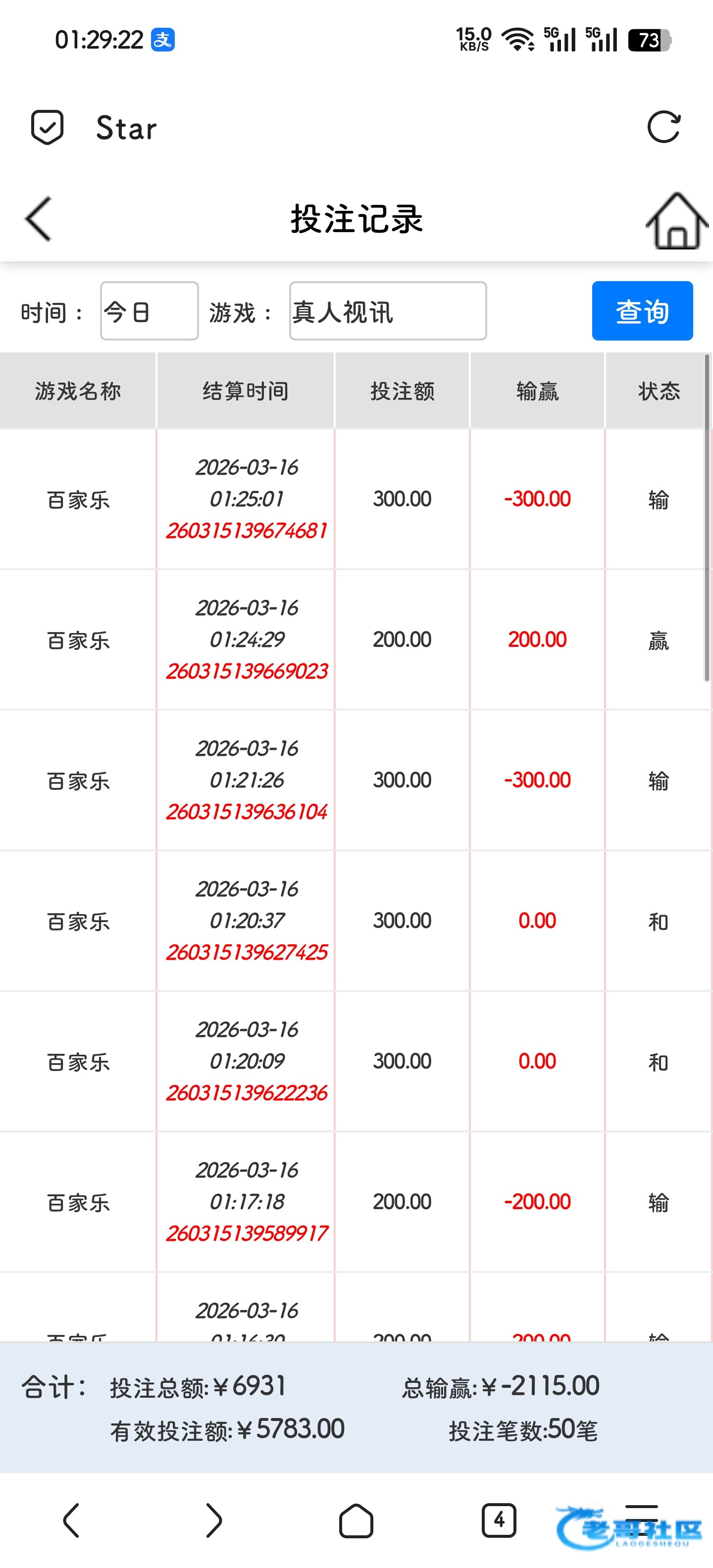The image size is (713, 1568).
Task: Tap the back arrow in 投注记录 header
Action: 38,219
